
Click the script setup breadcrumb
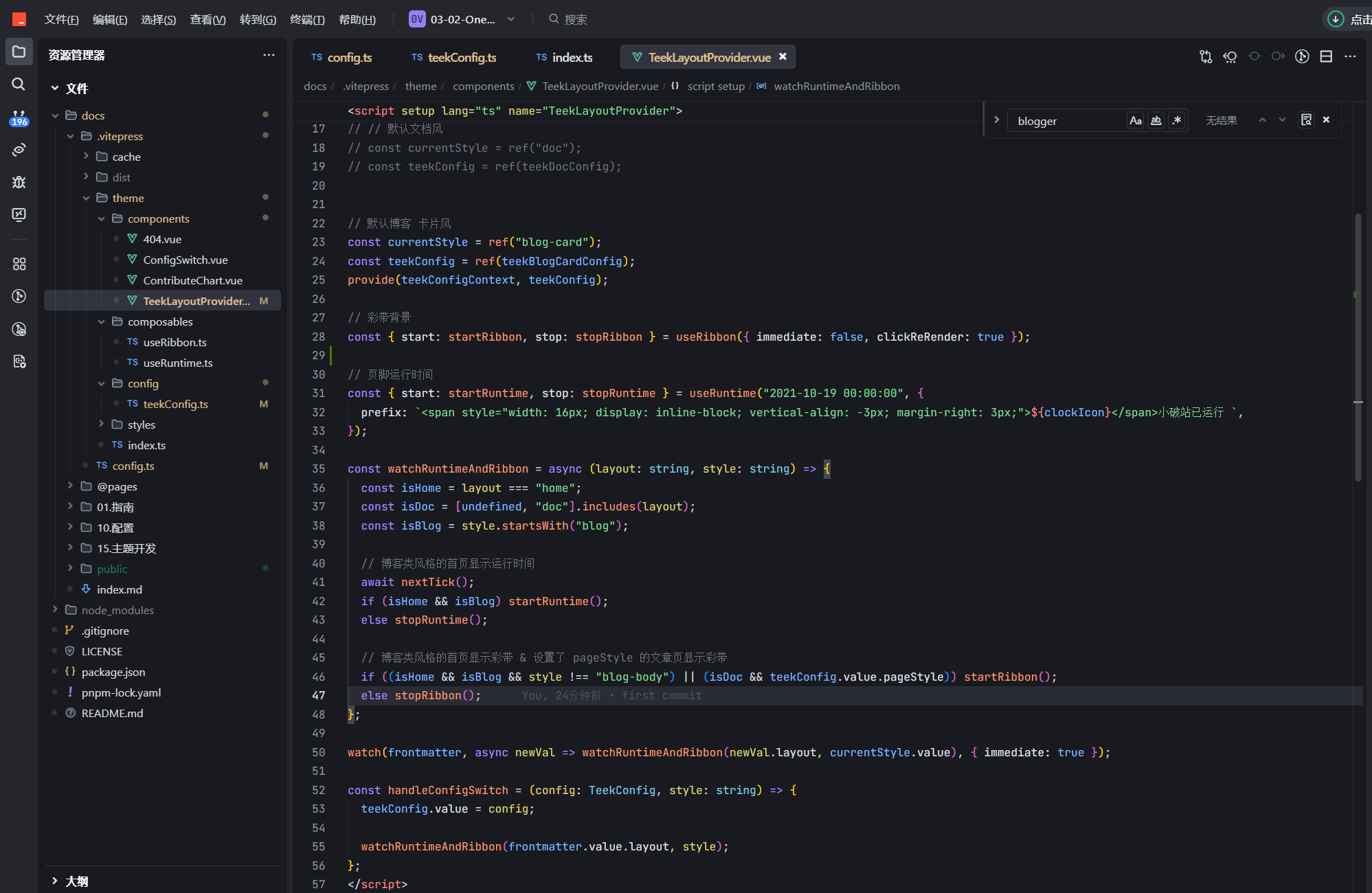[716, 87]
